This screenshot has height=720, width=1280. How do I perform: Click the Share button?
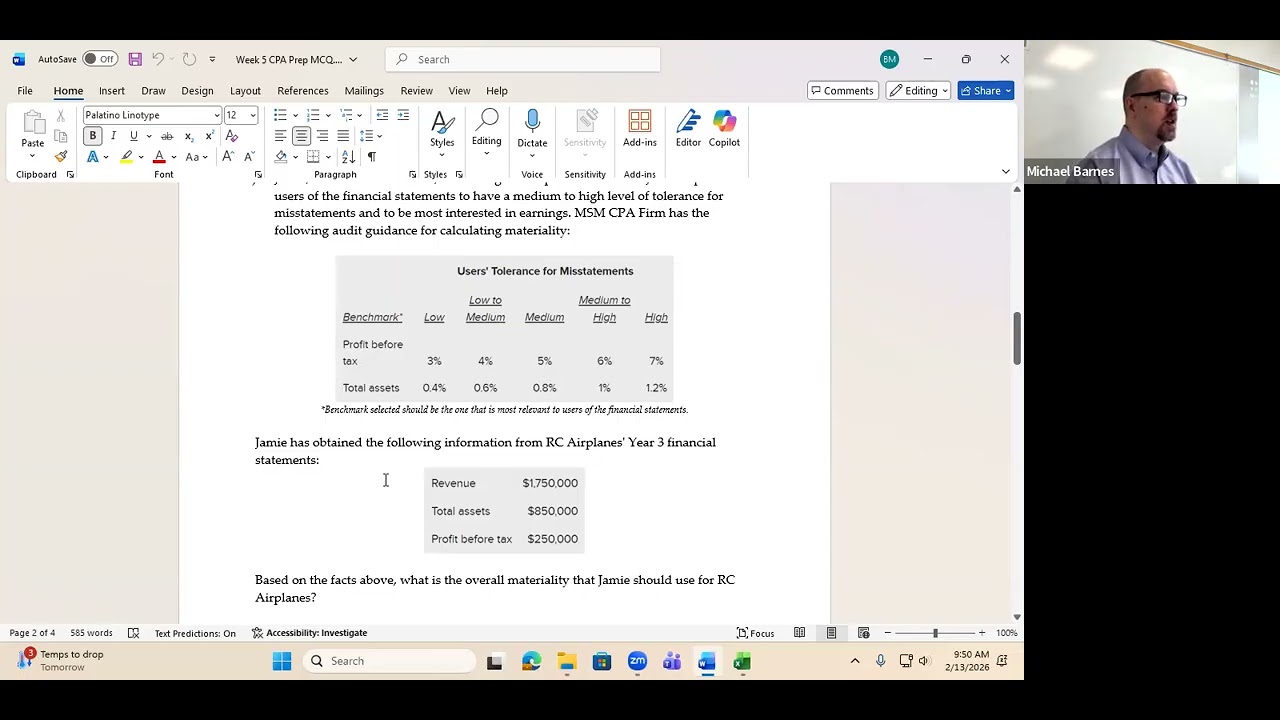point(986,91)
